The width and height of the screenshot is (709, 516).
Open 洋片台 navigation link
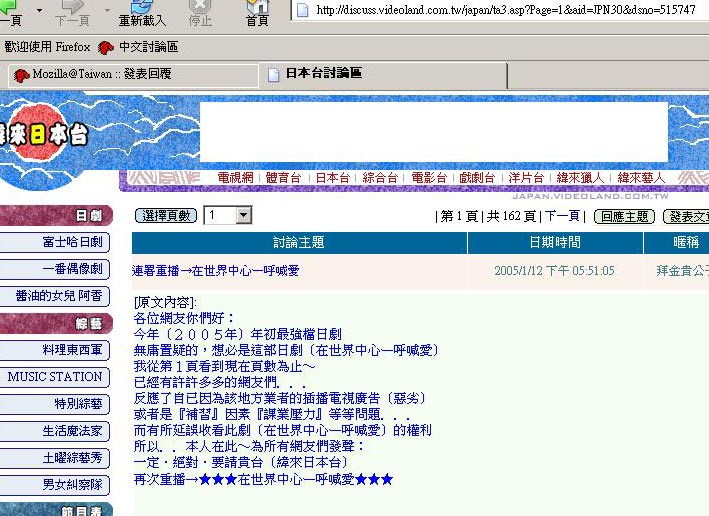pos(526,178)
